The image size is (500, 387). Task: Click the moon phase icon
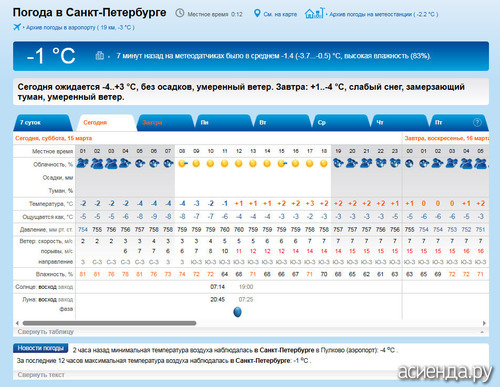(x=237, y=312)
